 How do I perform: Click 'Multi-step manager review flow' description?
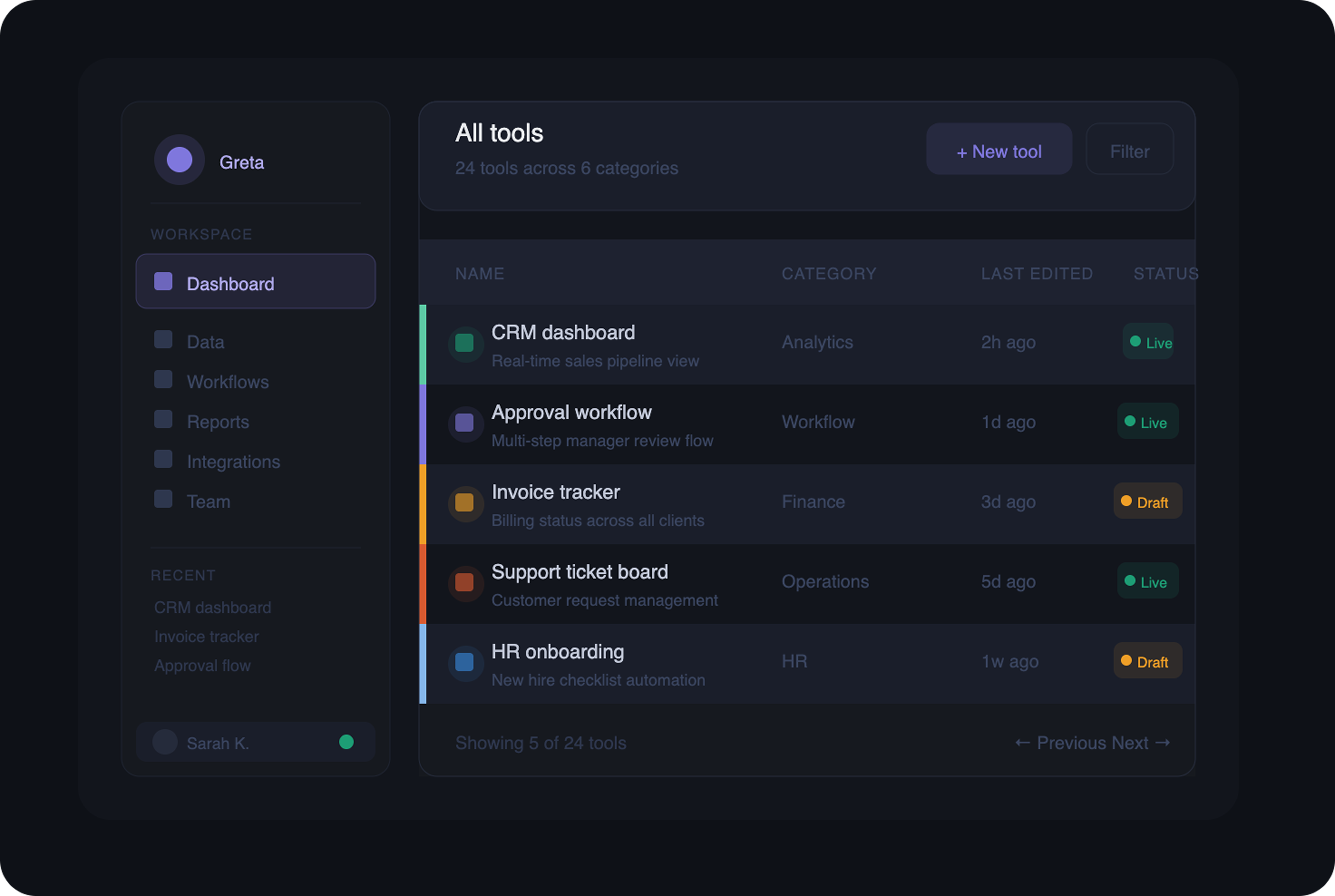(x=603, y=441)
